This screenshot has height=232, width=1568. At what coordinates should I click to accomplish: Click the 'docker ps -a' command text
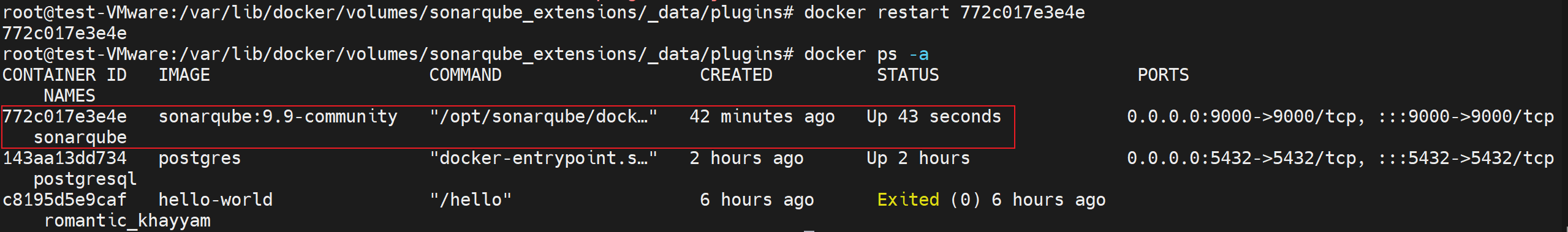(x=866, y=54)
